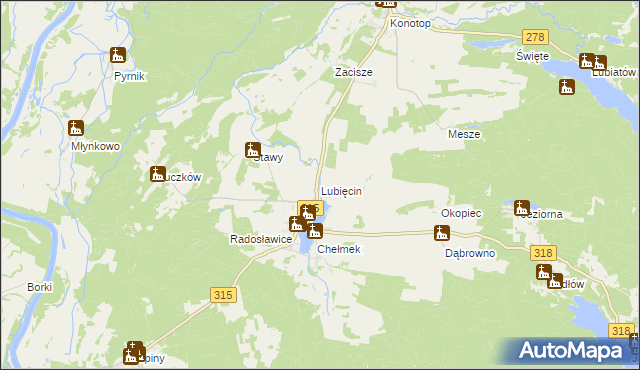The width and height of the screenshot is (640, 370).
Task: Click the Młynkowo label
Action: pos(96,146)
